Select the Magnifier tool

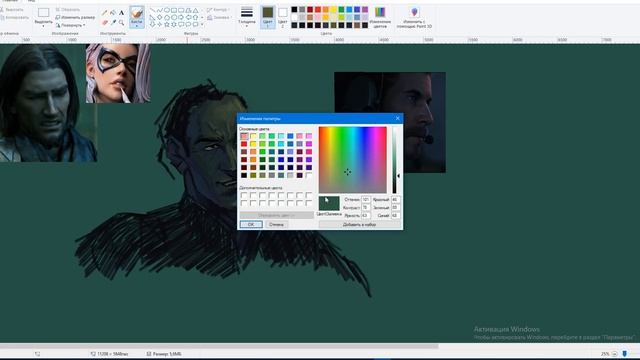pyautogui.click(x=121, y=22)
